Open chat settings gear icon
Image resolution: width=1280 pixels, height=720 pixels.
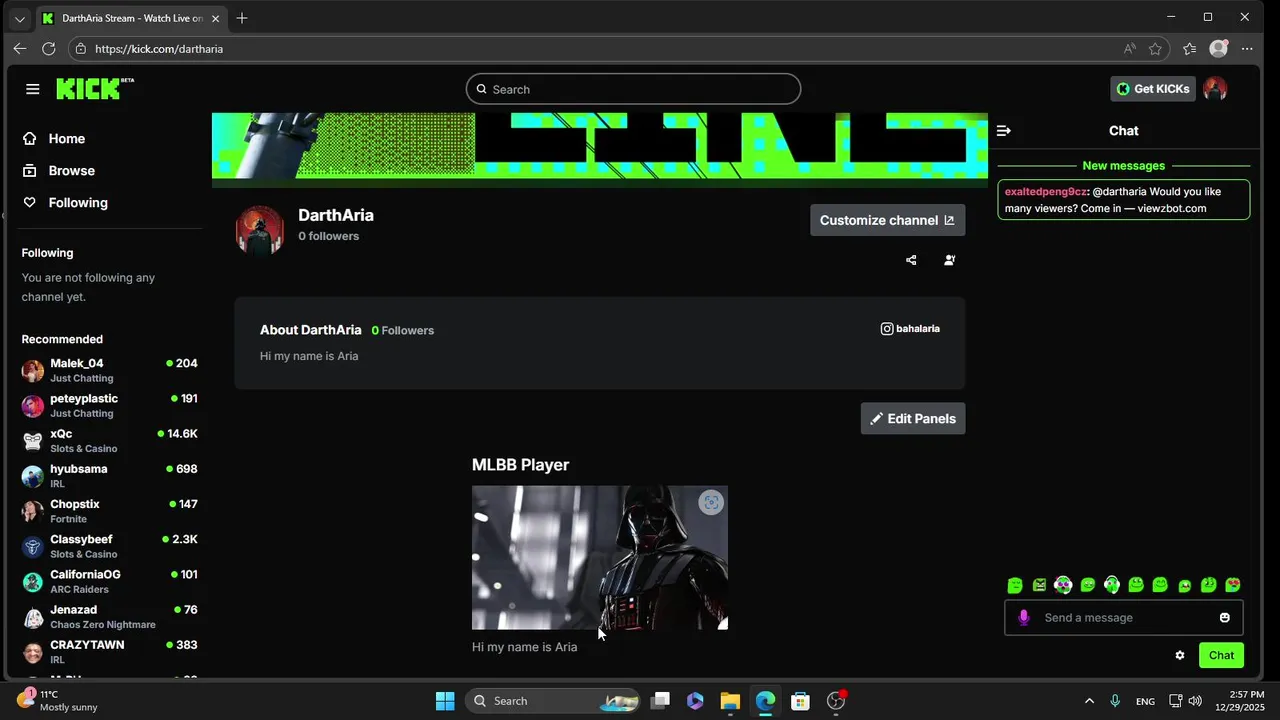[1180, 655]
